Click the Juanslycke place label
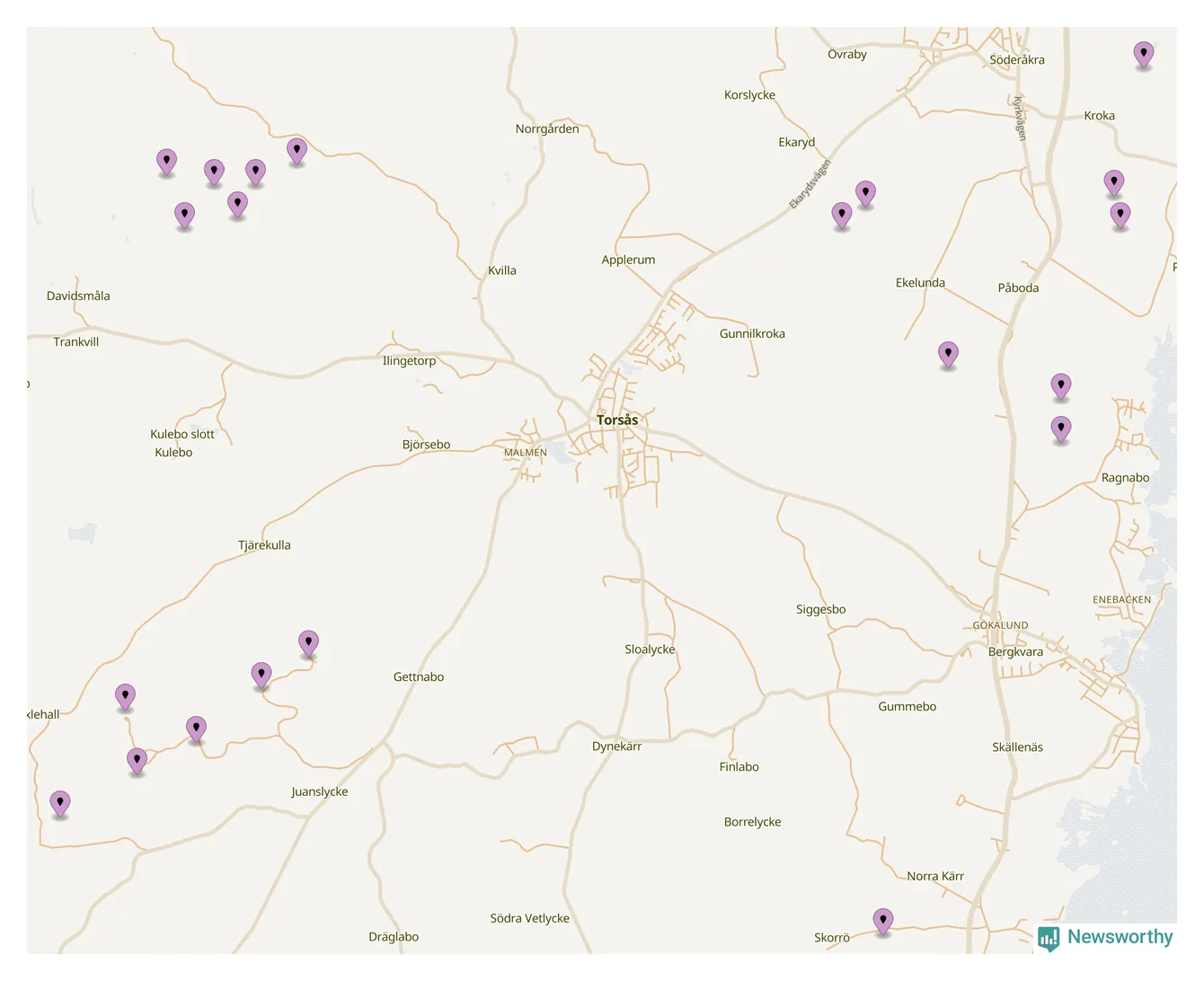 click(319, 791)
